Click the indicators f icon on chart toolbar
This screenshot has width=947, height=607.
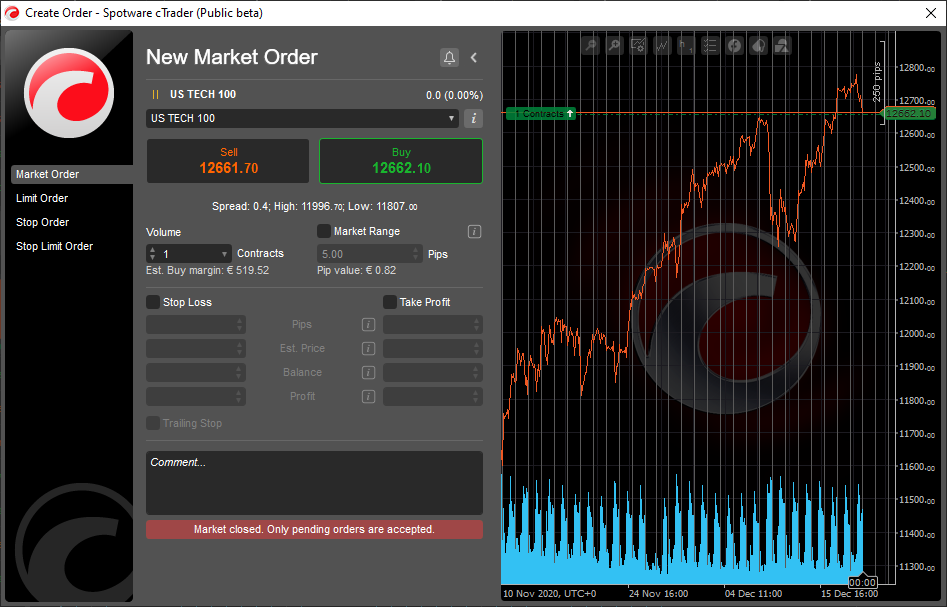pyautogui.click(x=734, y=45)
